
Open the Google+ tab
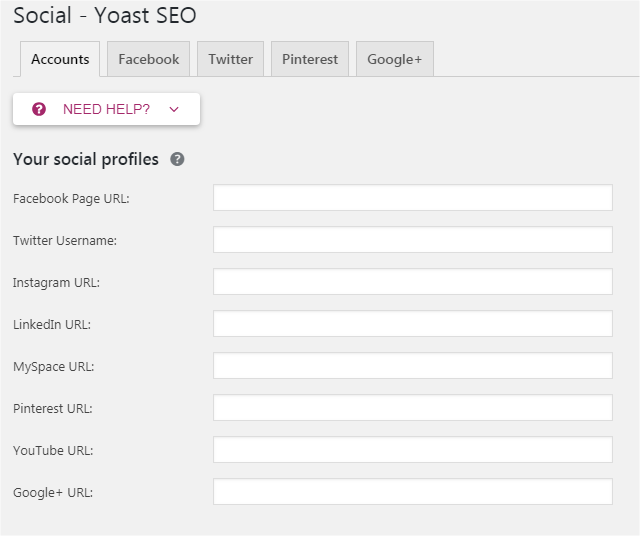click(395, 59)
